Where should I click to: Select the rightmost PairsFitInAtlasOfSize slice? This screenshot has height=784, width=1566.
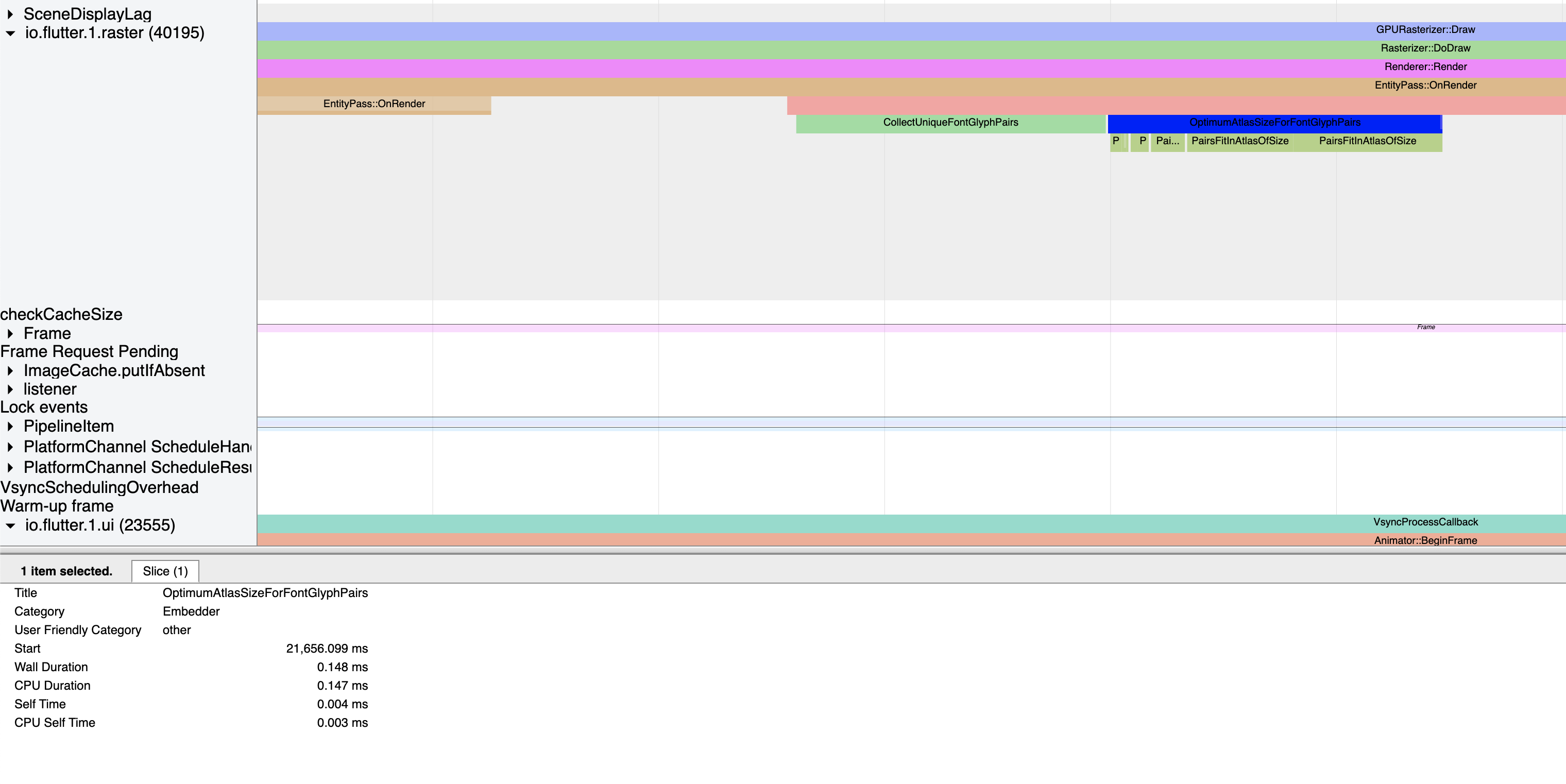1367,142
